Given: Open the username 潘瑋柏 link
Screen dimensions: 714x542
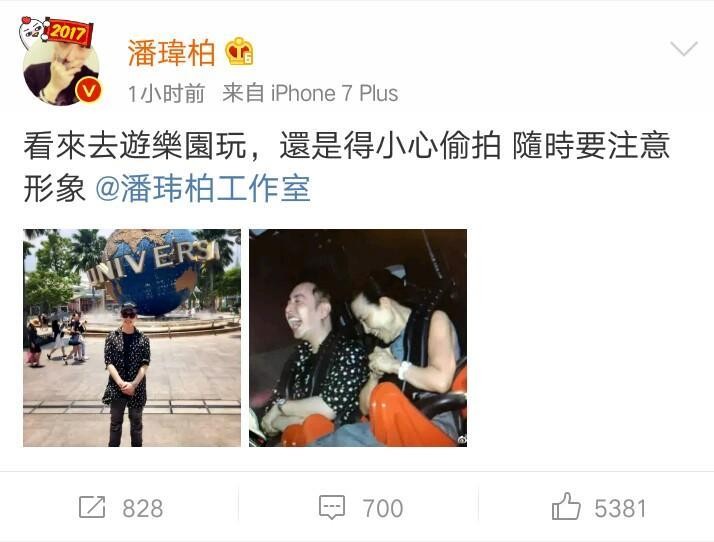Looking at the screenshot, I should pyautogui.click(x=171, y=52).
